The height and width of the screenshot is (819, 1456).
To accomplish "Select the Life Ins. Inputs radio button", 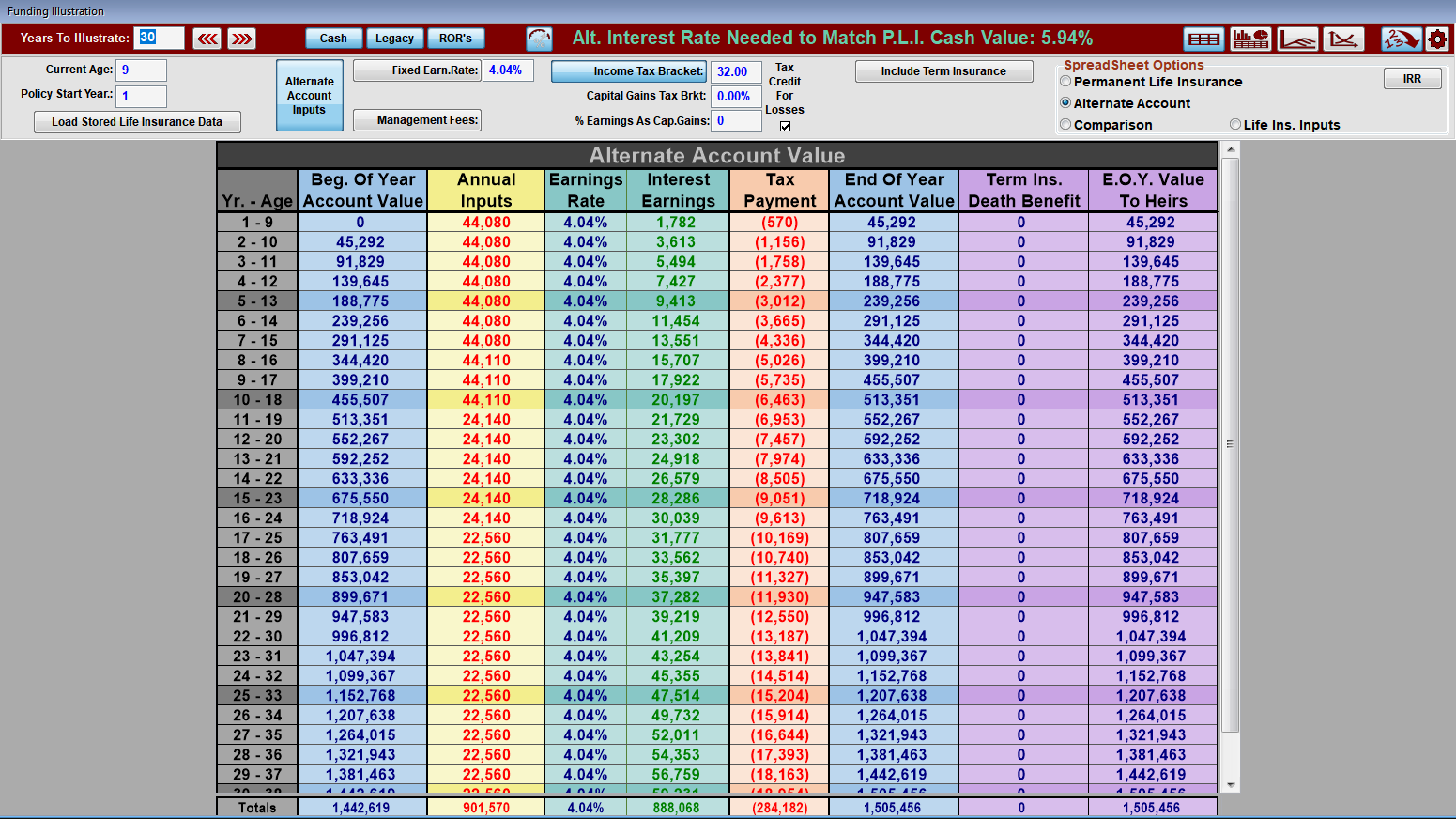I will (x=1235, y=125).
